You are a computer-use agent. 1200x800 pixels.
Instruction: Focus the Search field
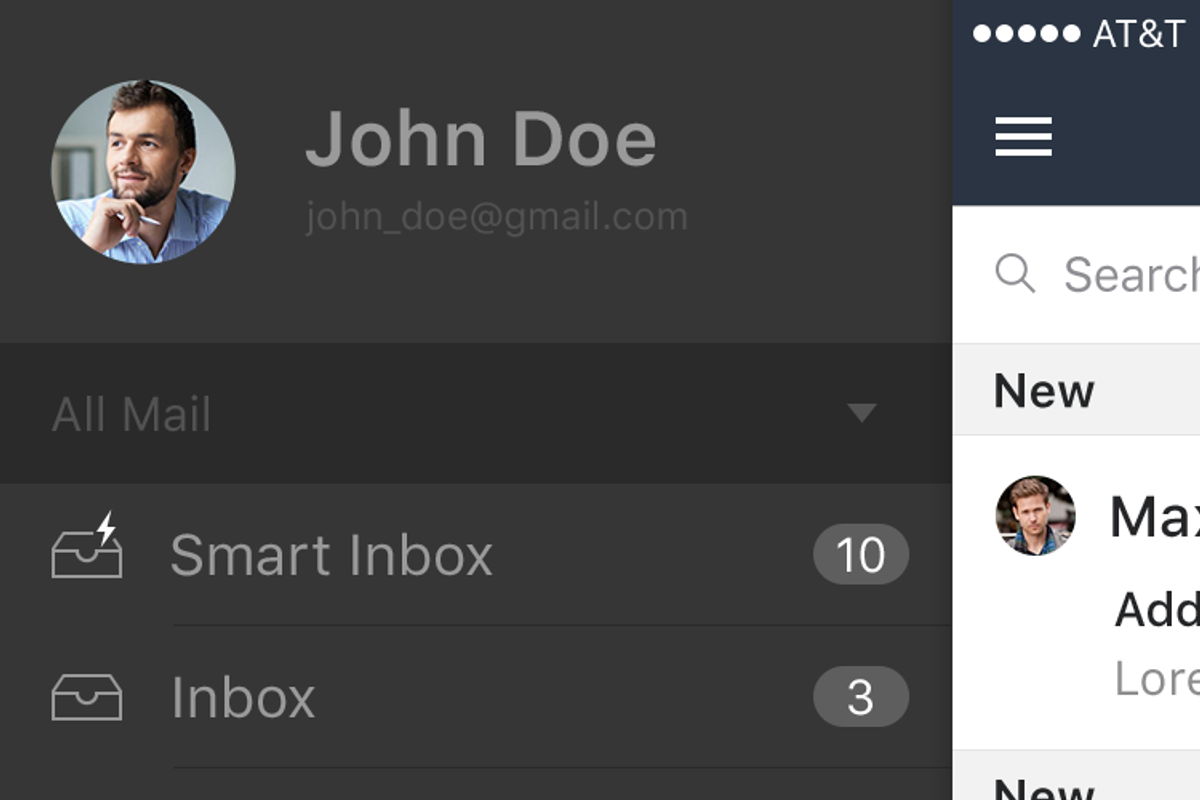click(1076, 274)
